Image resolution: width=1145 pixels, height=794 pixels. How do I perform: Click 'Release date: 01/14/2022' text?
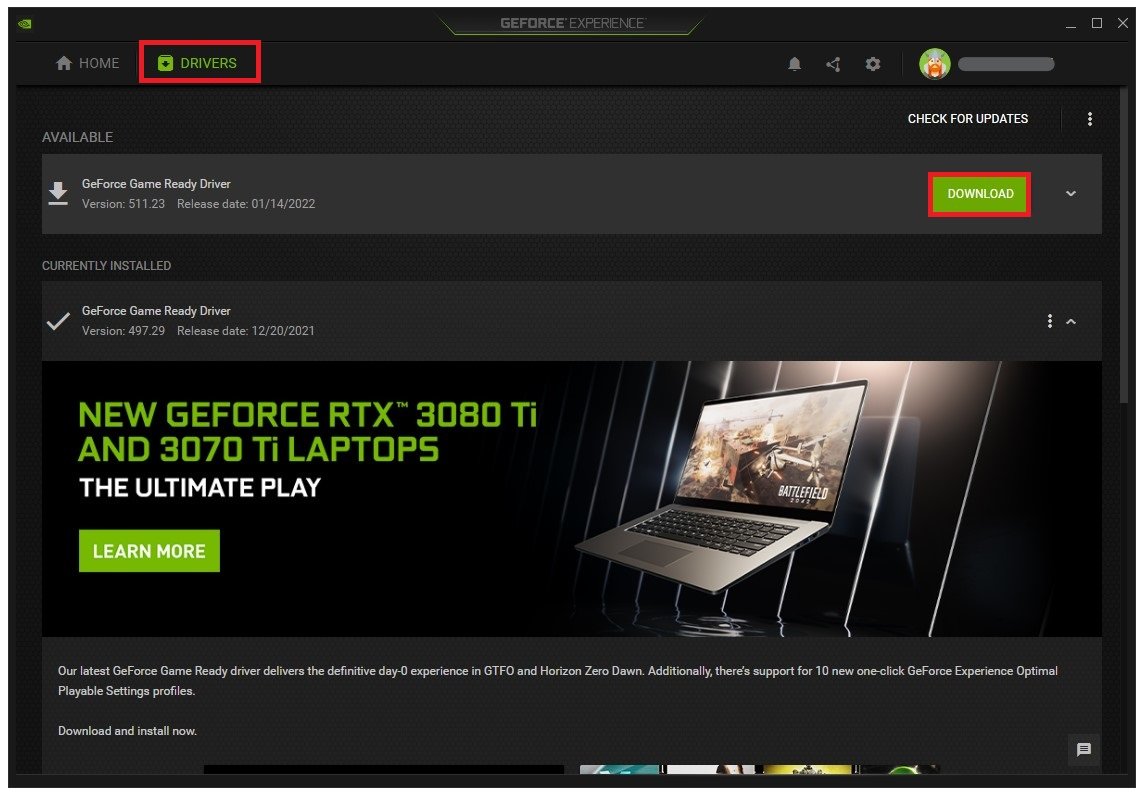point(246,204)
